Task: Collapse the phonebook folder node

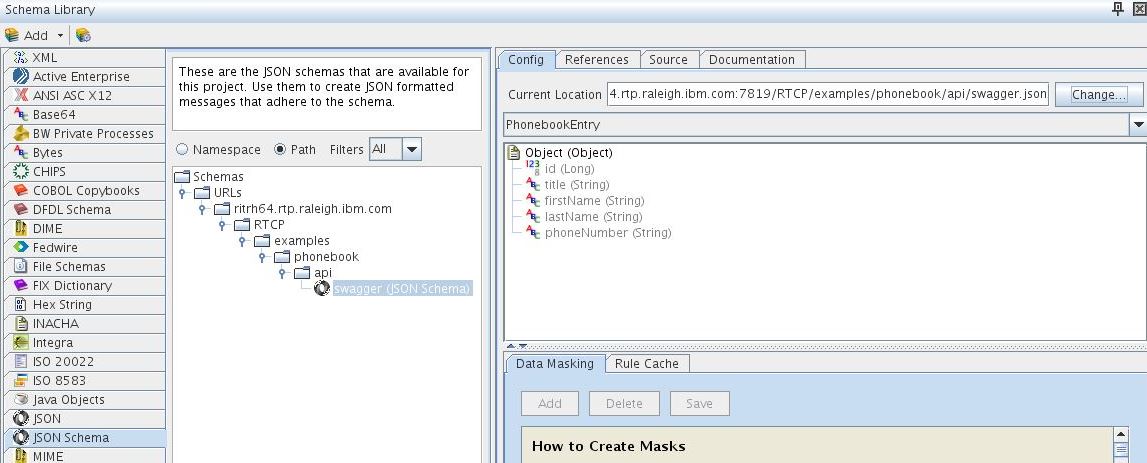Action: coord(263,257)
